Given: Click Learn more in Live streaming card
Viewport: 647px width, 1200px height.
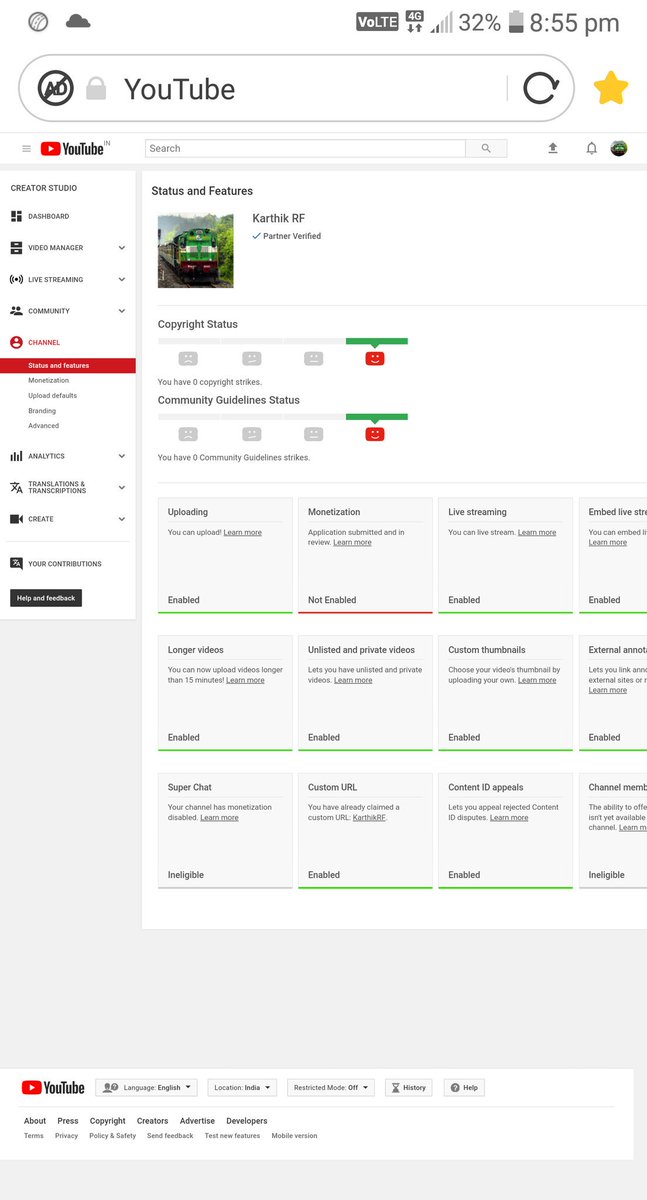Looking at the screenshot, I should [x=537, y=532].
